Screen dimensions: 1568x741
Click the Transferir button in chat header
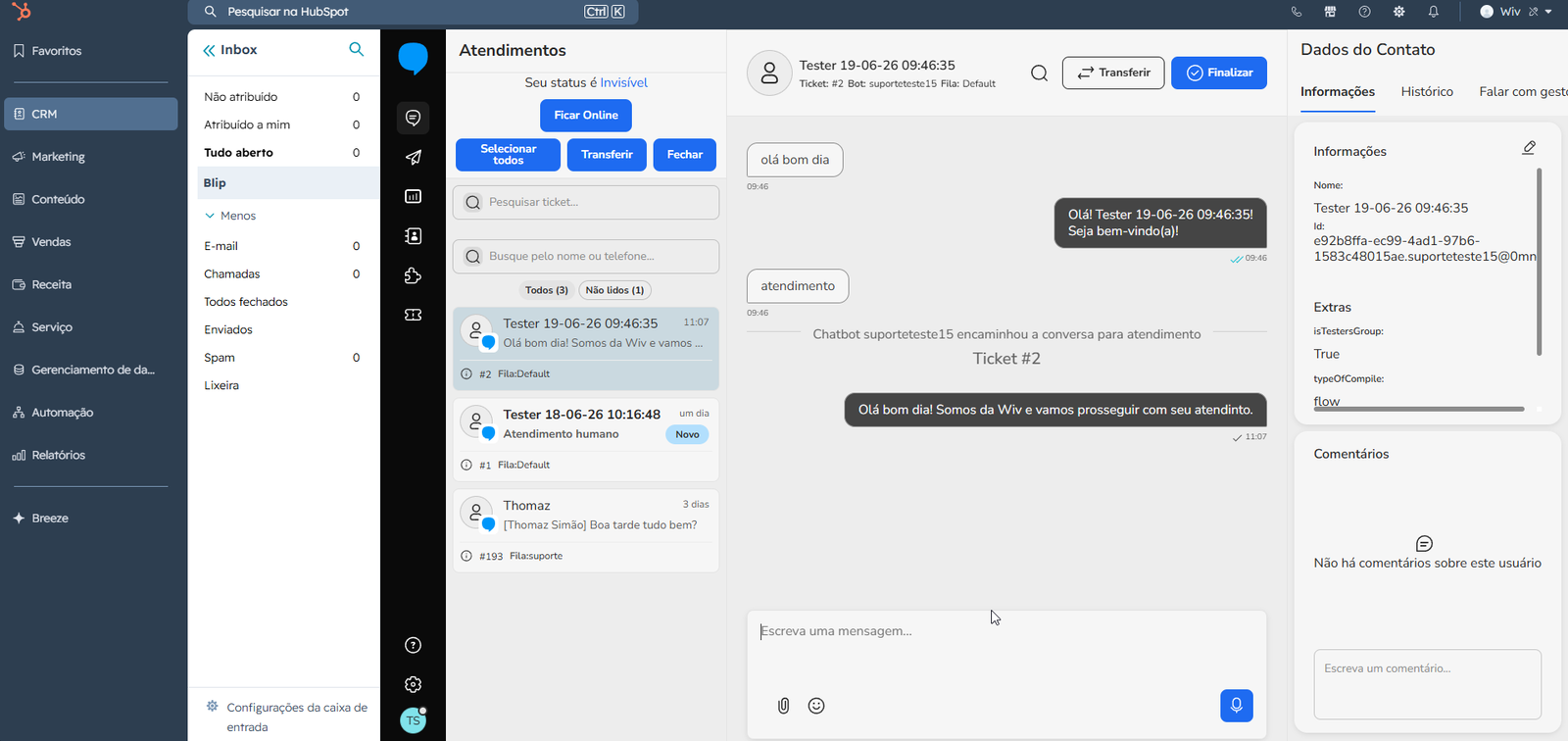(x=1113, y=73)
